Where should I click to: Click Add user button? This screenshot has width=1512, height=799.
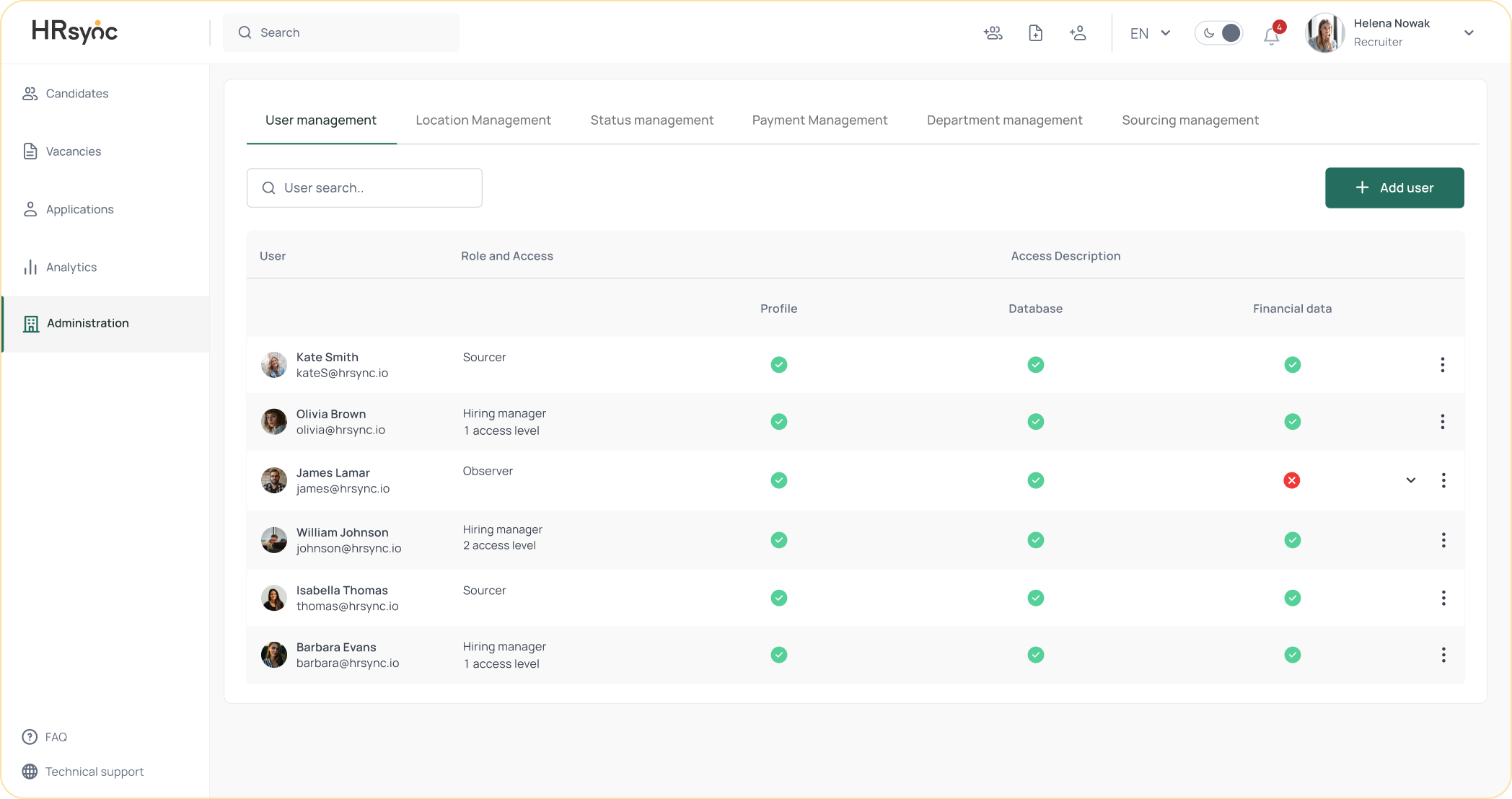click(1394, 187)
